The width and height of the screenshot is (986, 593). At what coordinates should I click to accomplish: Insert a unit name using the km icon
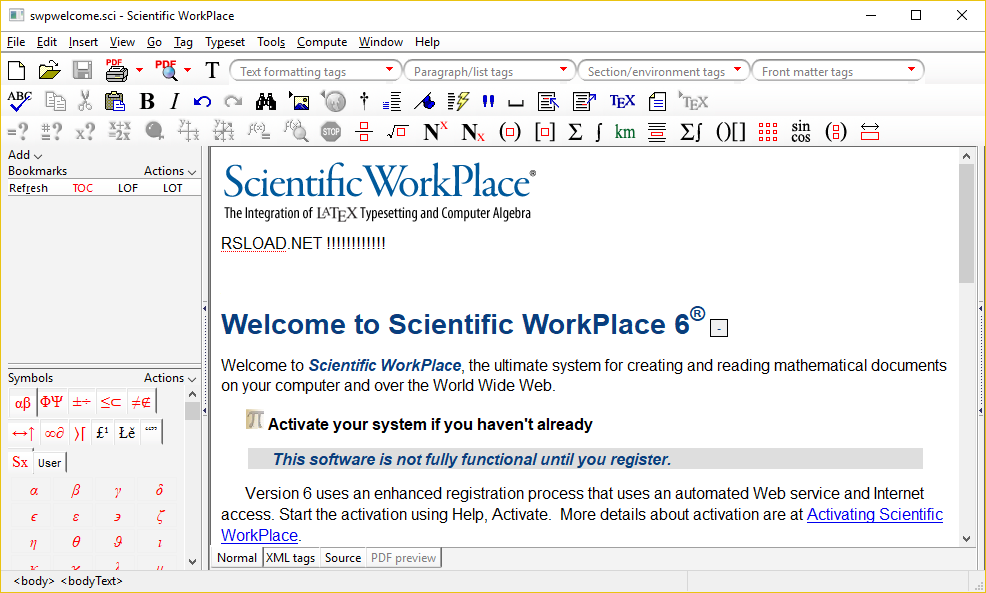click(x=624, y=131)
